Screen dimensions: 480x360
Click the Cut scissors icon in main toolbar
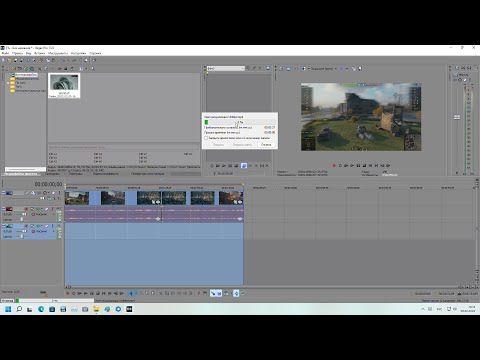click(41, 60)
